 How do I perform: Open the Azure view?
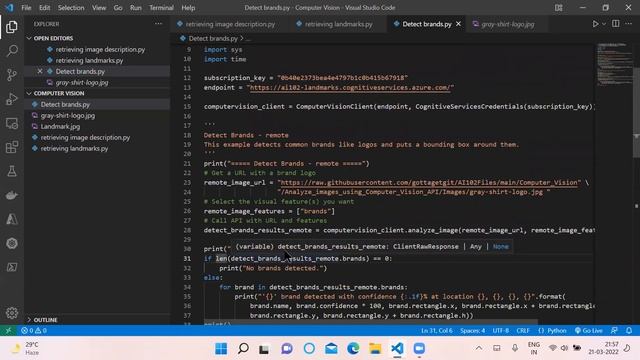point(12,219)
